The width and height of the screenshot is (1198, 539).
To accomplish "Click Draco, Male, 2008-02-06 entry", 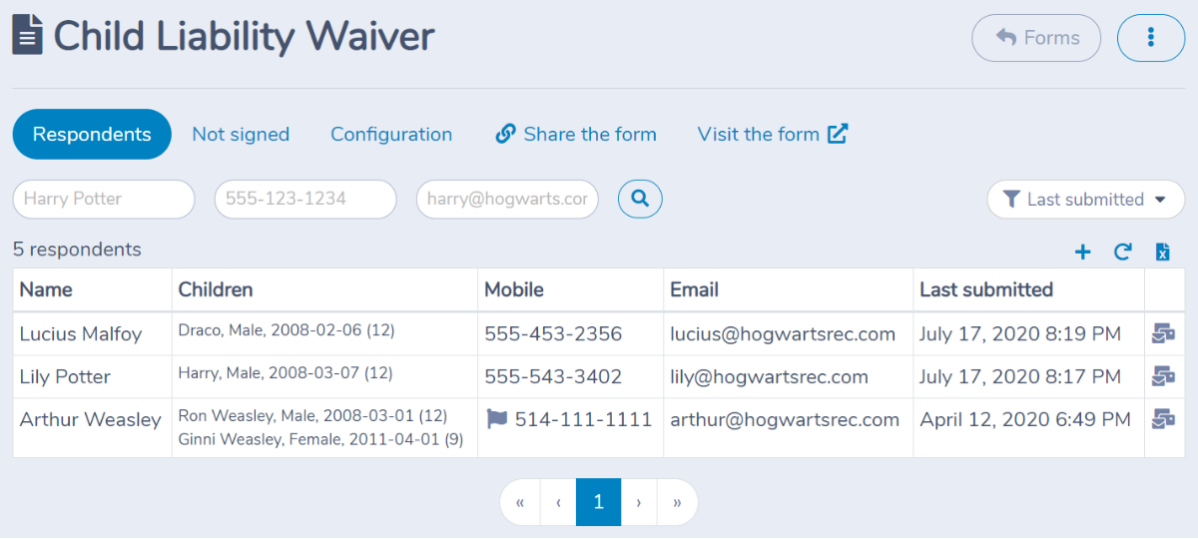I will (x=286, y=330).
